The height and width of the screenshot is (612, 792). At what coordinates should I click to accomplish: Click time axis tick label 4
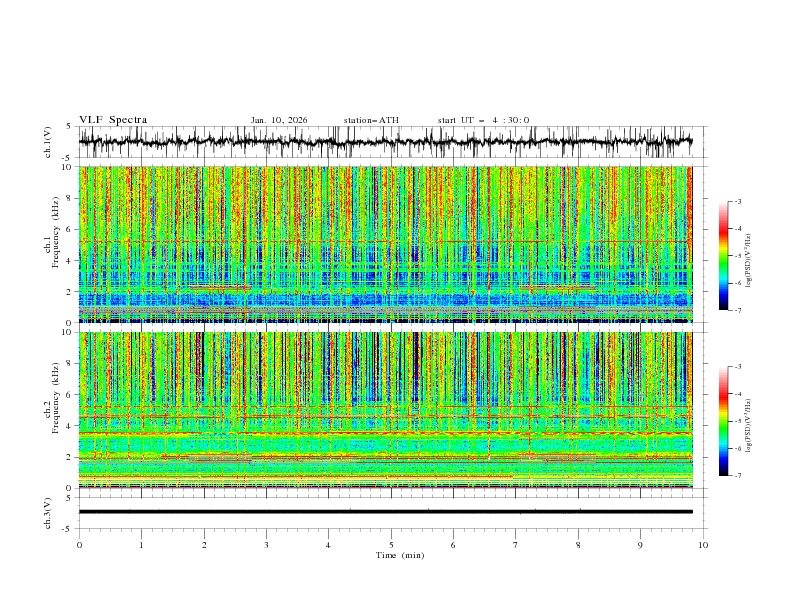328,545
